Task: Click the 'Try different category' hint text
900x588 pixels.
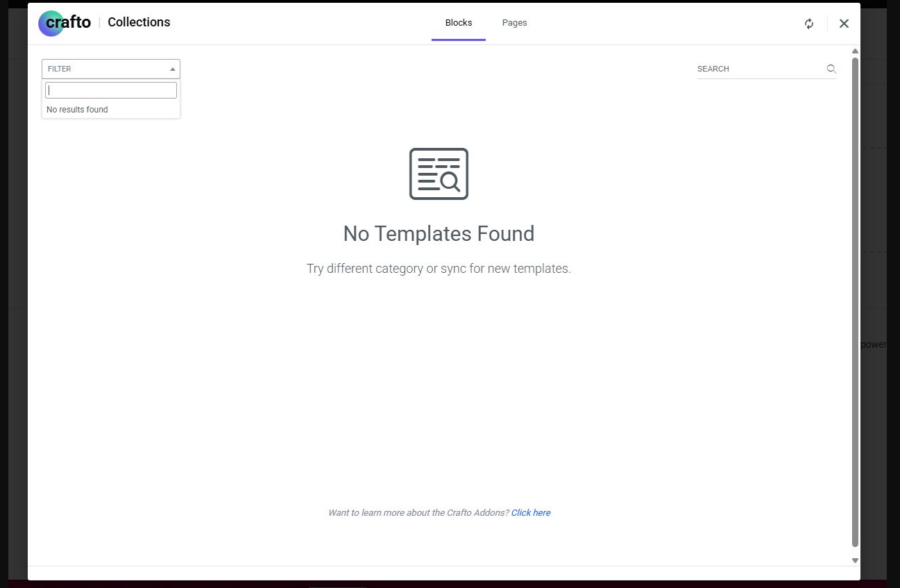Action: (438, 268)
